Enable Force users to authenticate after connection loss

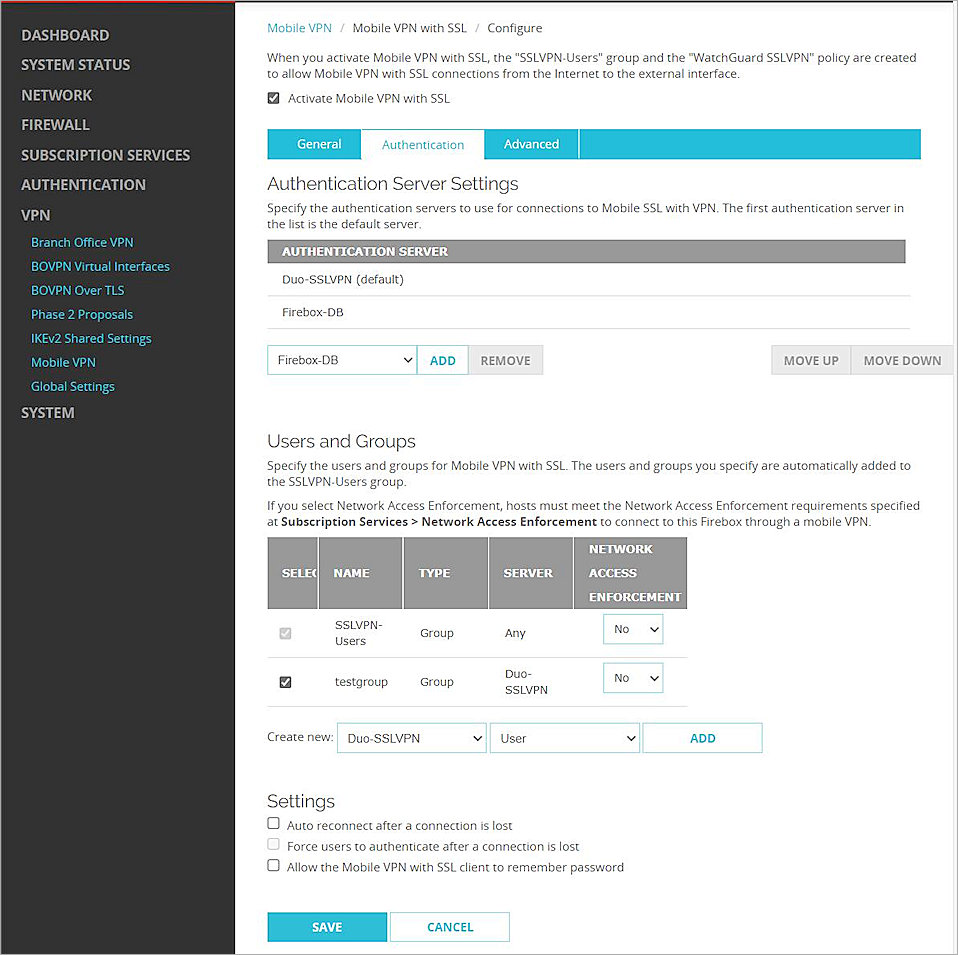coord(273,845)
